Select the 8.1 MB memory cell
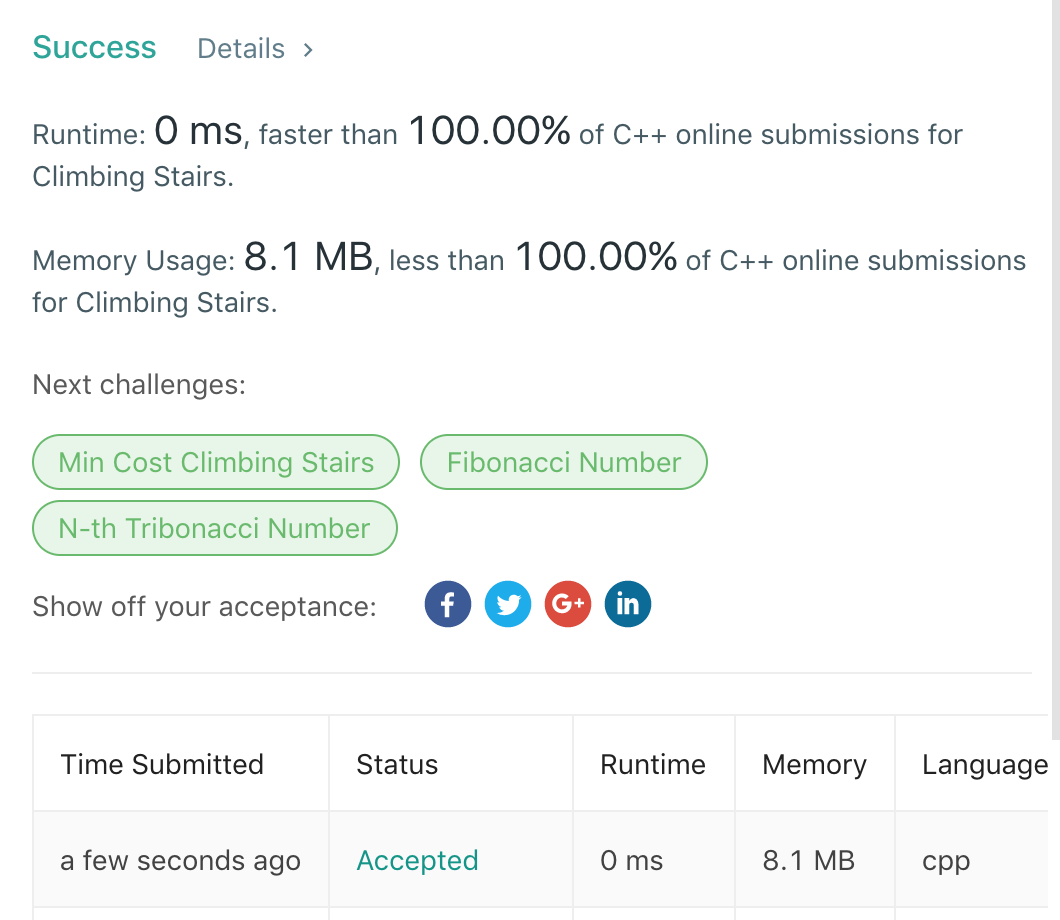Image resolution: width=1060 pixels, height=920 pixels. coord(808,860)
